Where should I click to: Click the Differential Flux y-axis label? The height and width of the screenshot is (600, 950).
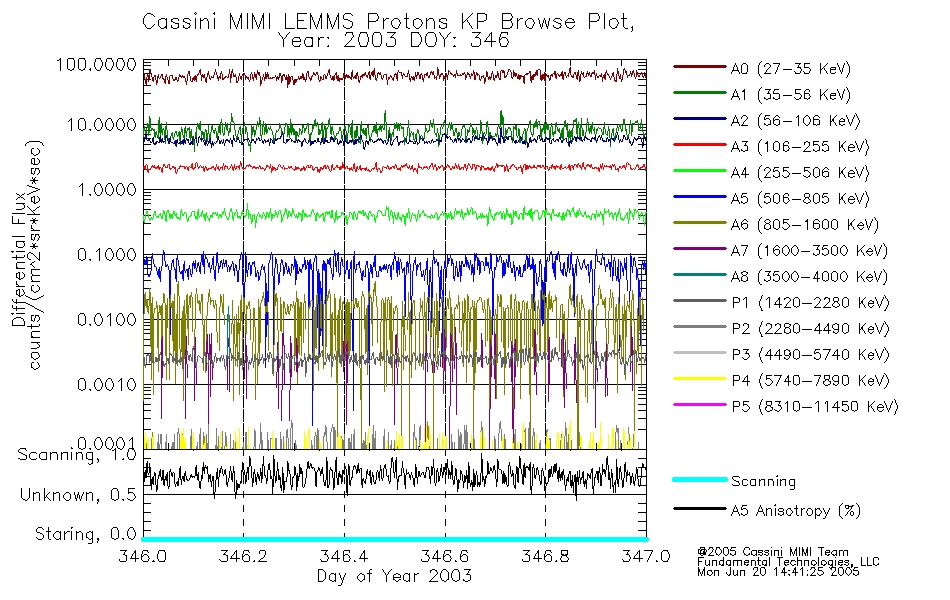coord(19,259)
